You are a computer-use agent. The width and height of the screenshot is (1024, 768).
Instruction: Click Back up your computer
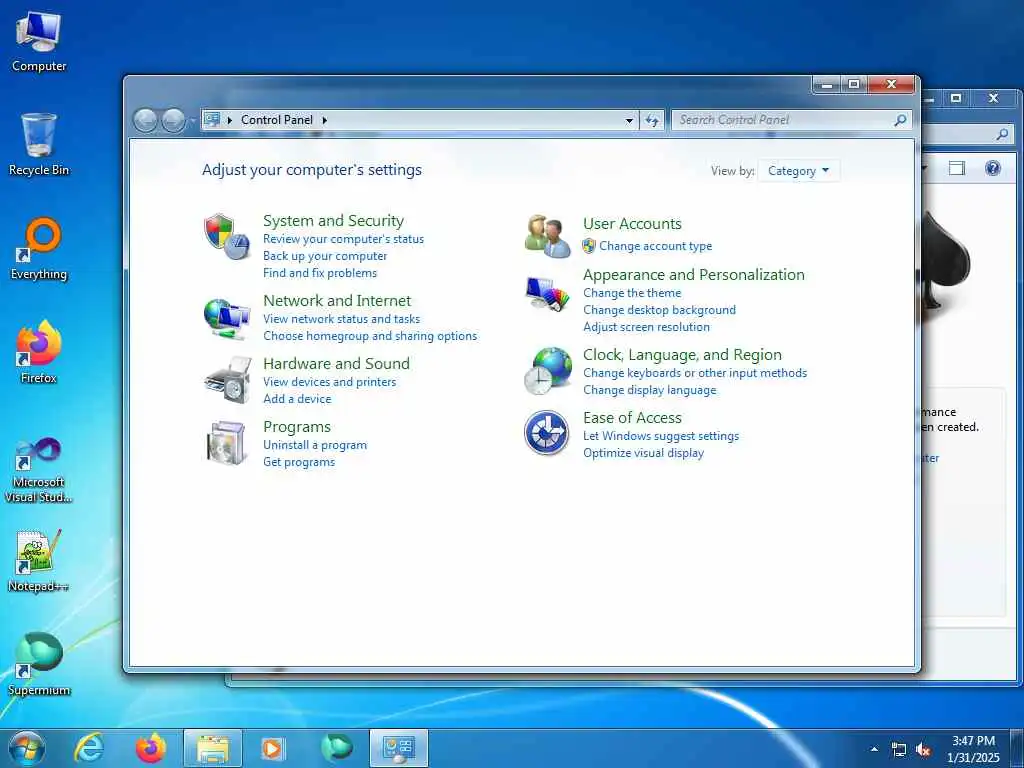click(325, 256)
